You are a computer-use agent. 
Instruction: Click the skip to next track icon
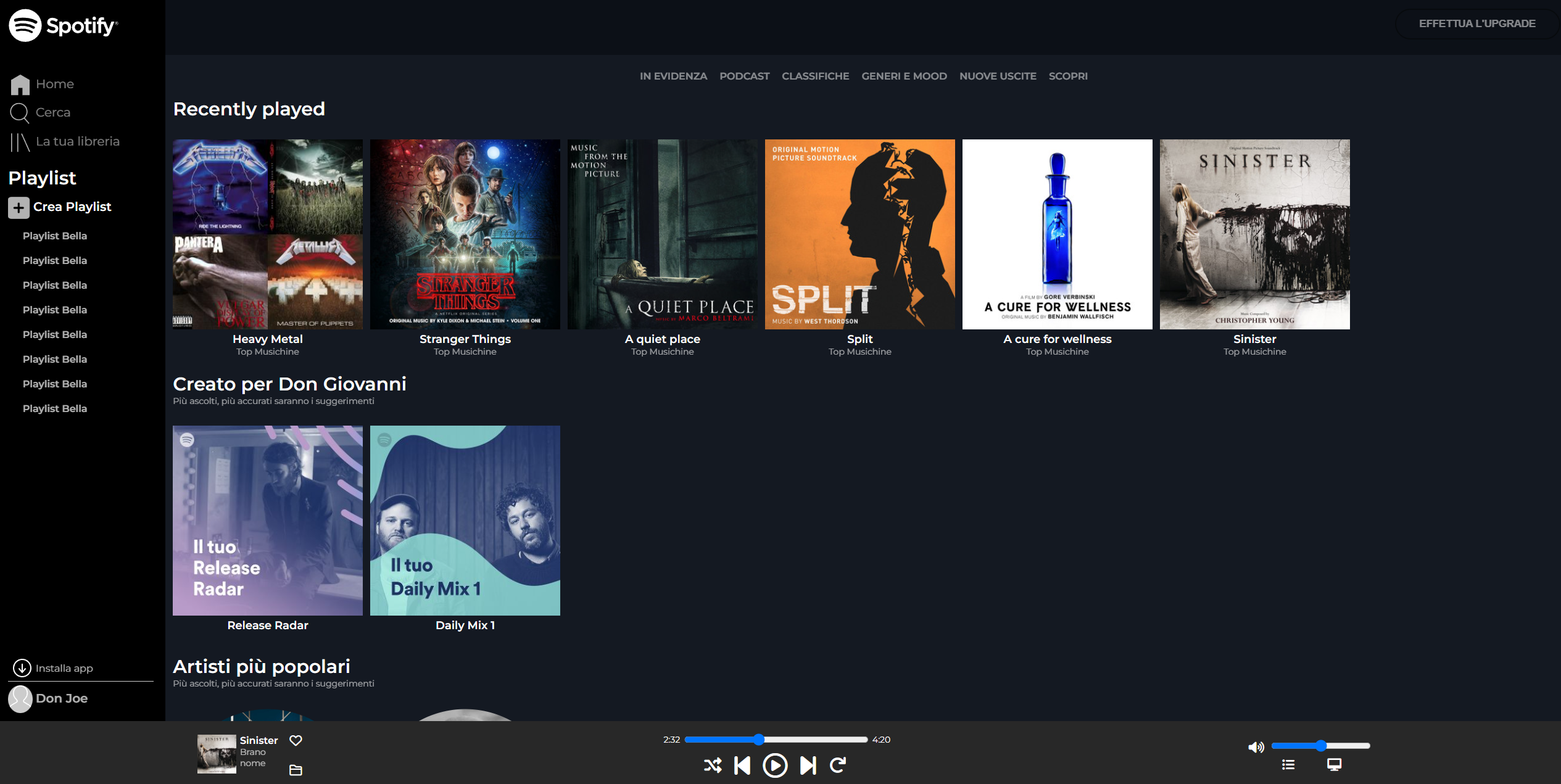coord(808,765)
